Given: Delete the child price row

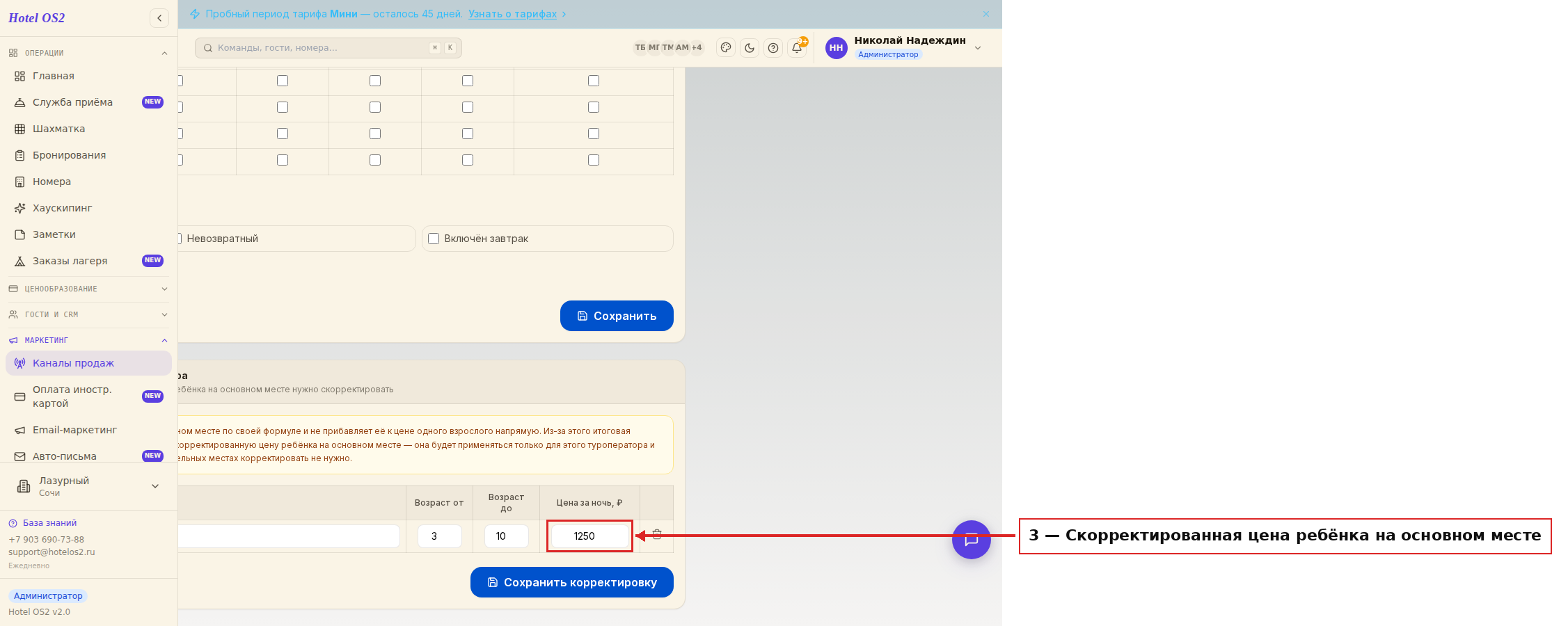Looking at the screenshot, I should (657, 535).
